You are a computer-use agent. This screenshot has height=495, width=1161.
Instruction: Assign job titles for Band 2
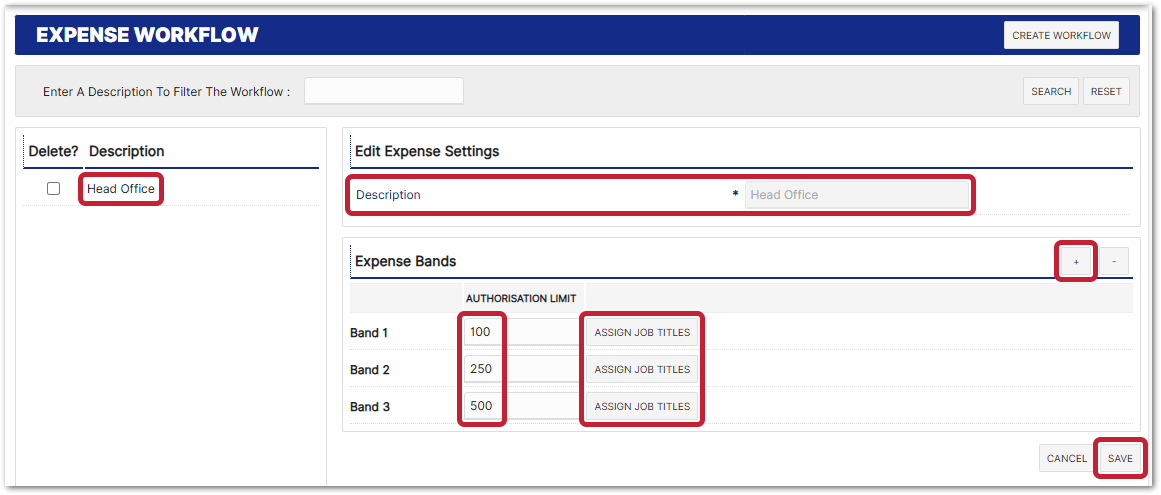pyautogui.click(x=642, y=369)
